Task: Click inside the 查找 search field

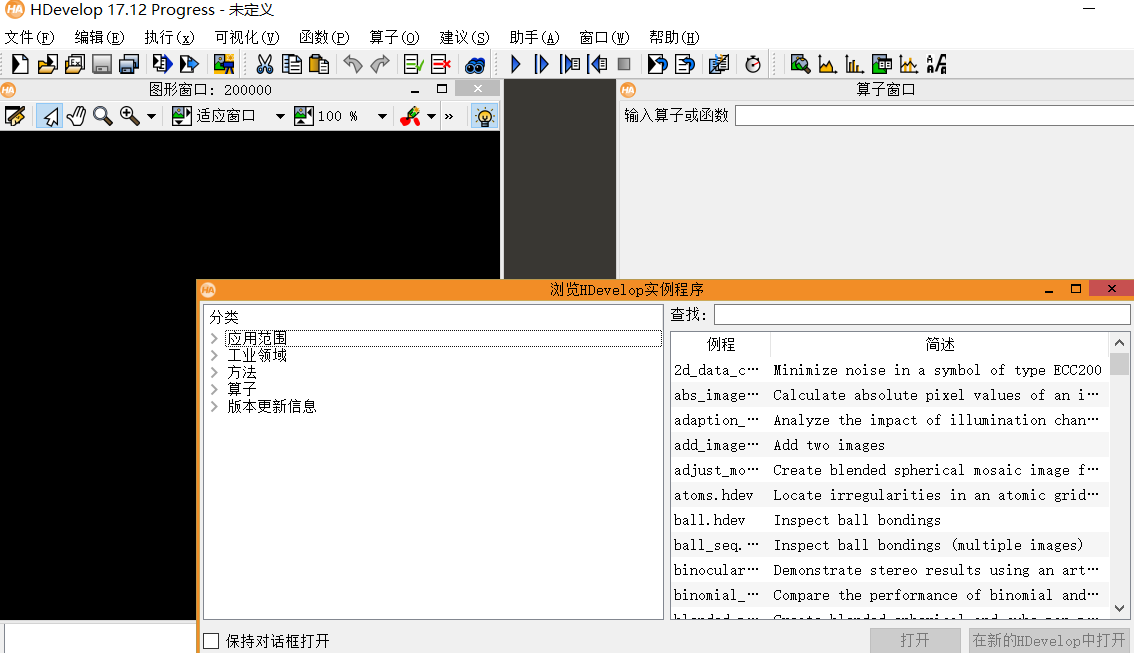Action: 920,314
